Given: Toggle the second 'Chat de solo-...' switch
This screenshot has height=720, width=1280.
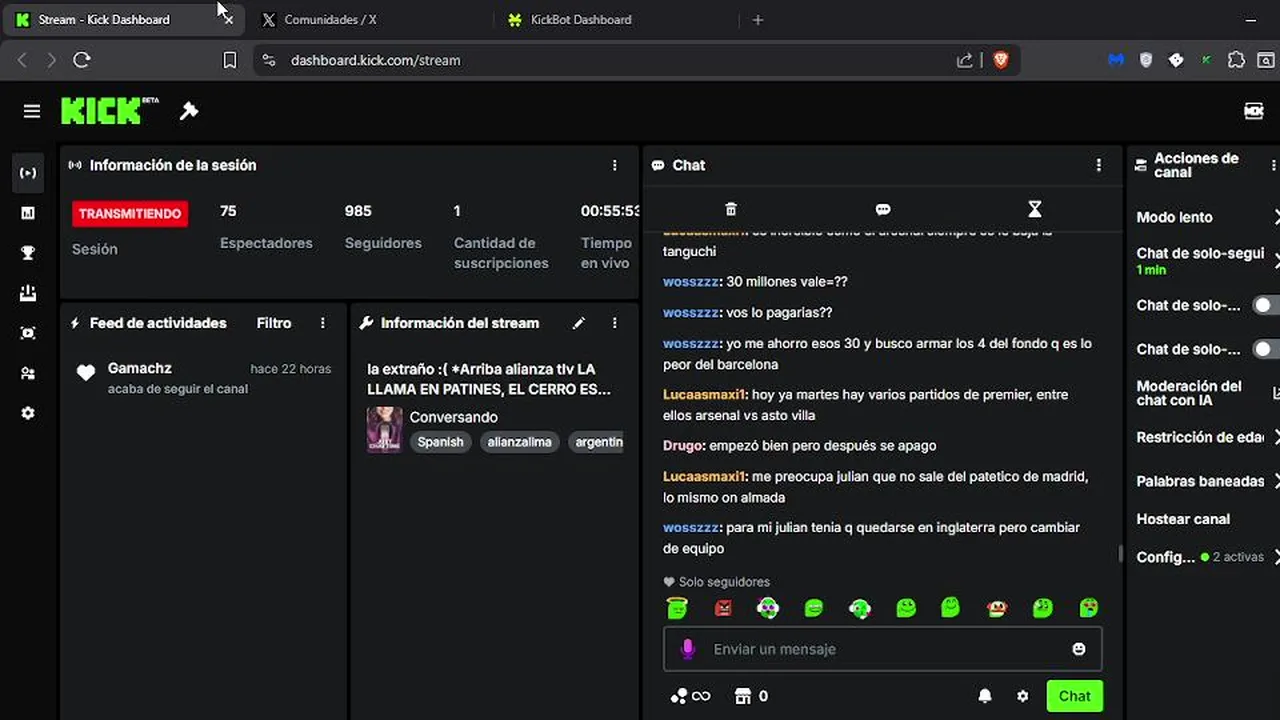Looking at the screenshot, I should [1266, 349].
